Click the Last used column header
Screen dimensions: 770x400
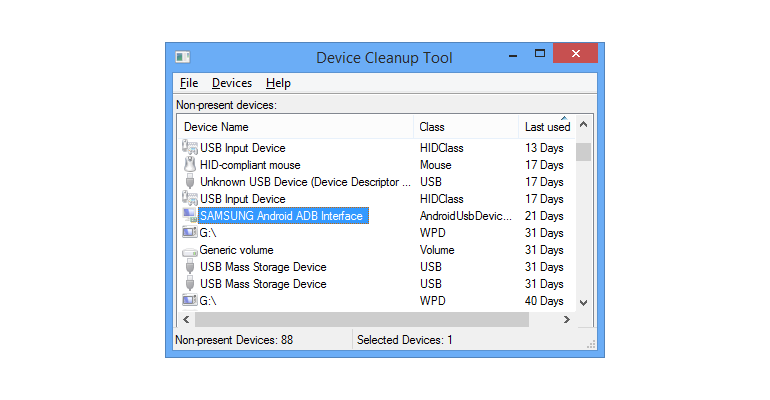pos(547,127)
